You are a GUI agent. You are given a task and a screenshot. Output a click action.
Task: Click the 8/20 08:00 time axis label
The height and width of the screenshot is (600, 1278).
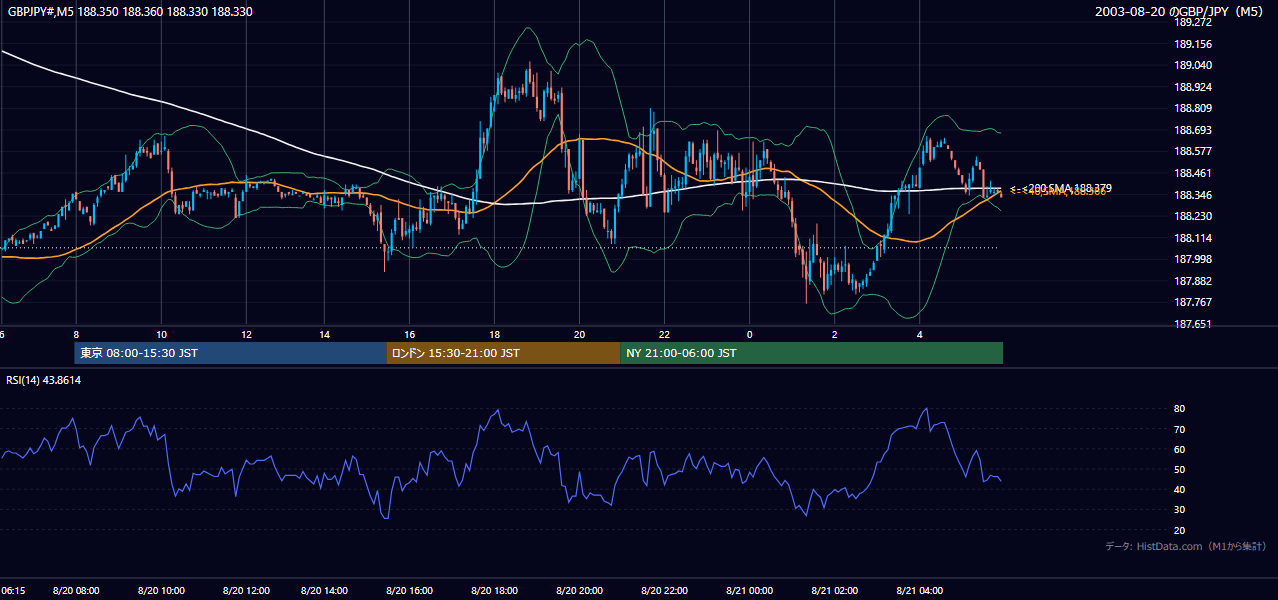tap(75, 591)
